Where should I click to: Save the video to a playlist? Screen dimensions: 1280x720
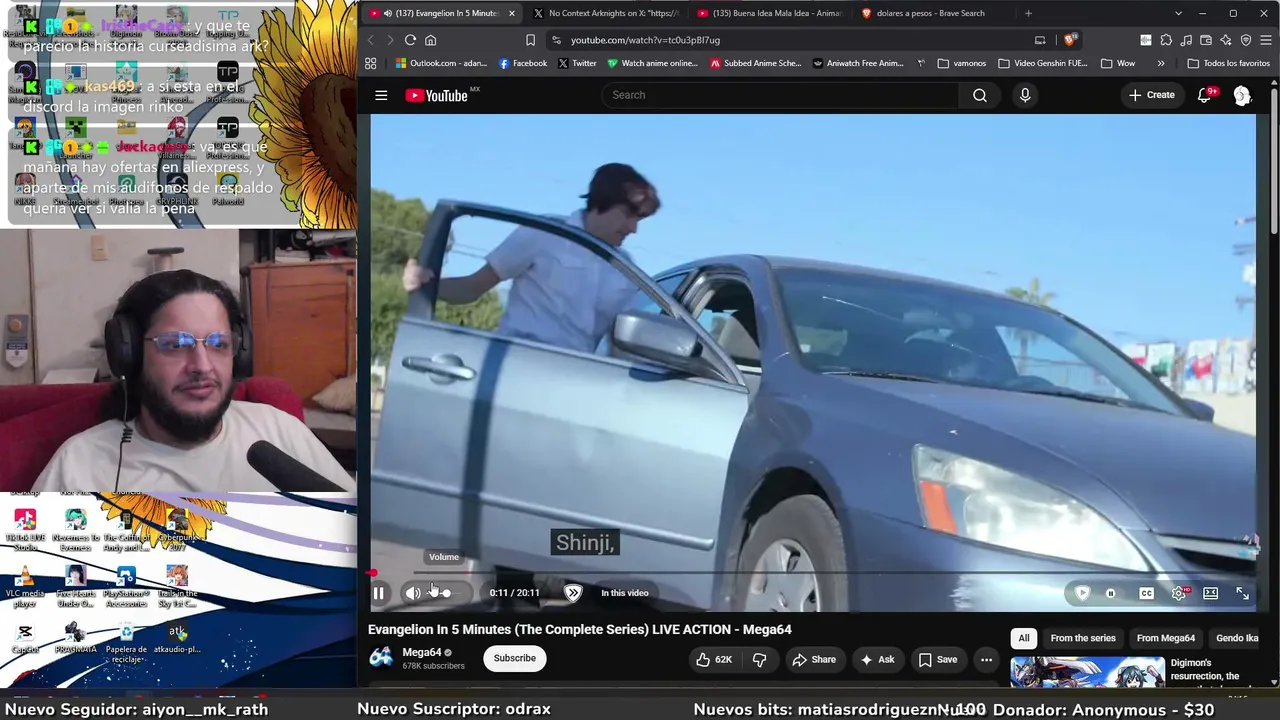[x=938, y=659]
